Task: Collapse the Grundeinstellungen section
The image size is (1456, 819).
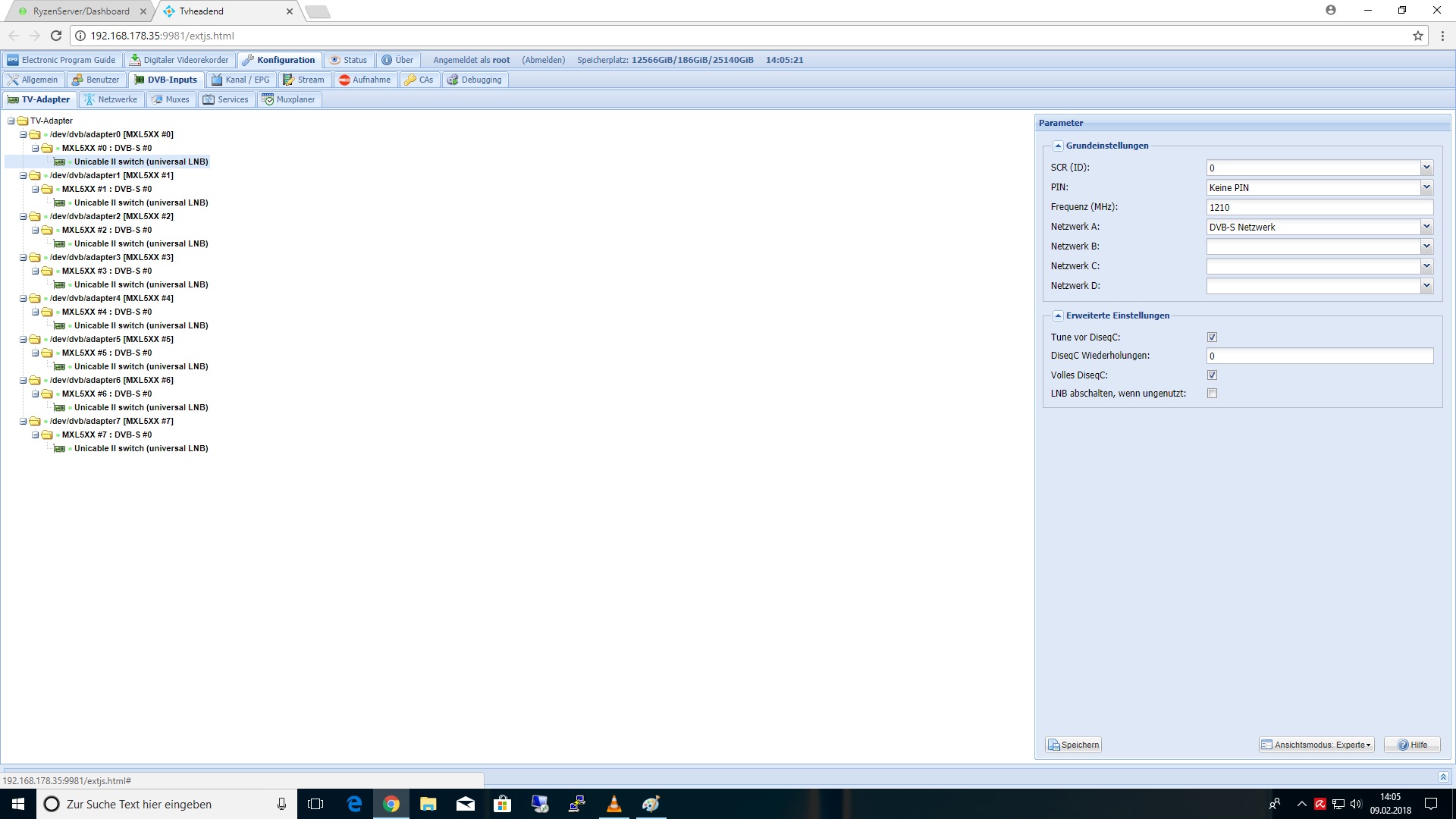Action: 1058,146
